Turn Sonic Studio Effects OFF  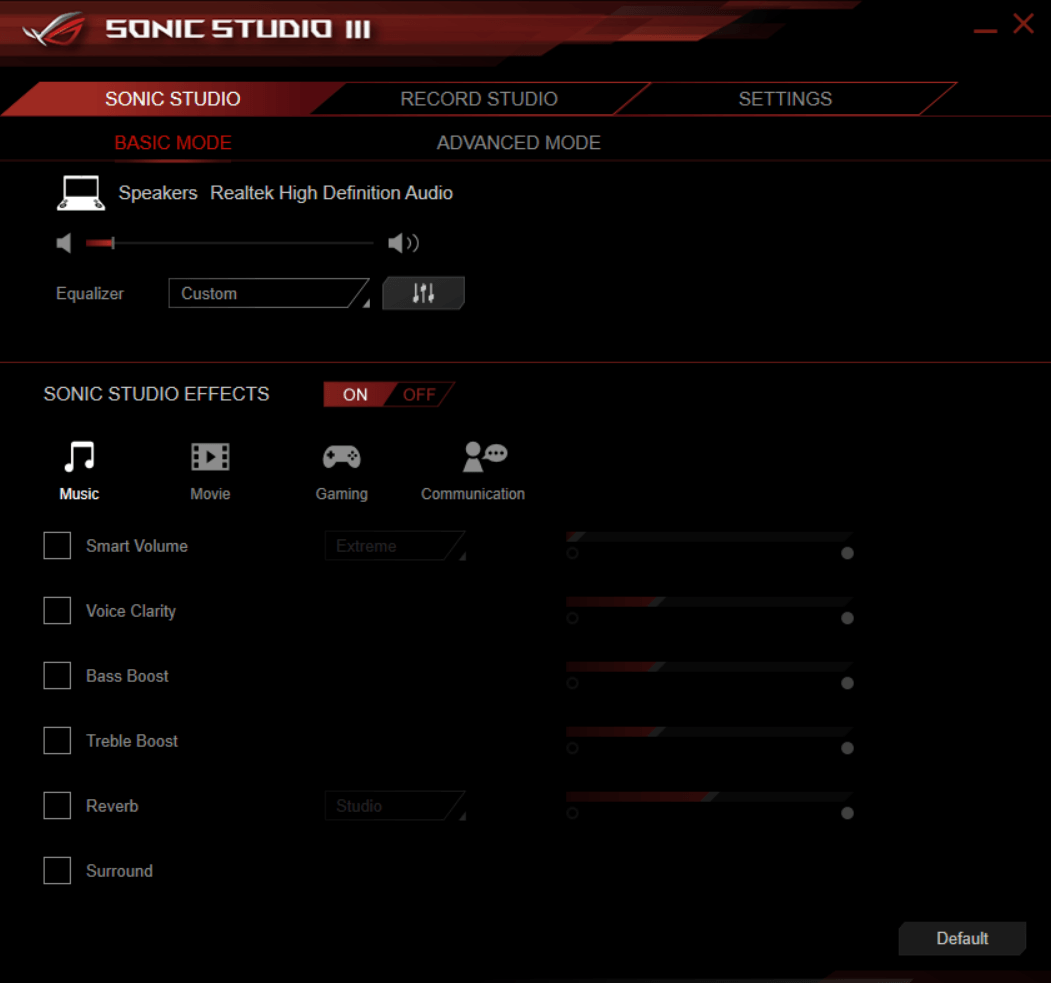(420, 394)
